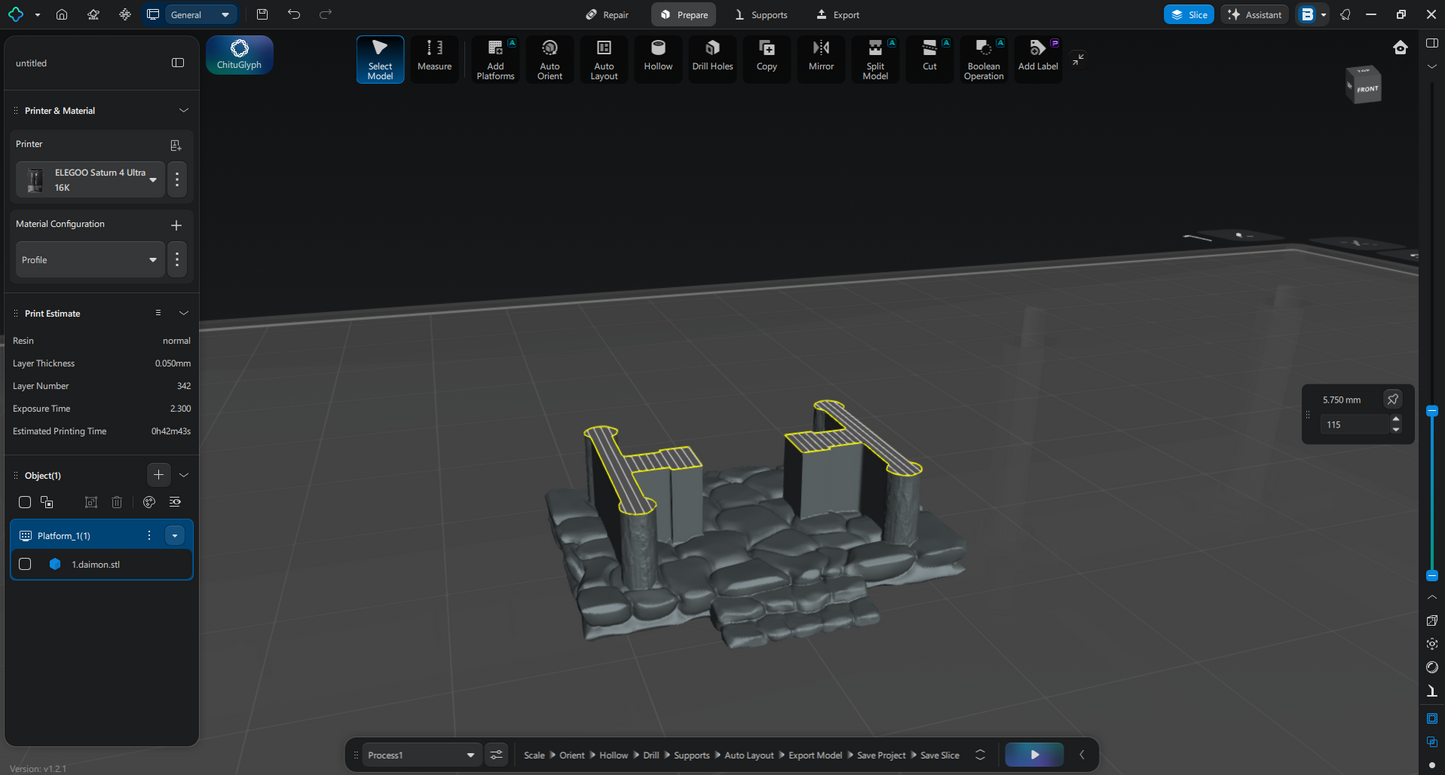1445x775 pixels.
Task: Redo the last undone action
Action: point(325,15)
